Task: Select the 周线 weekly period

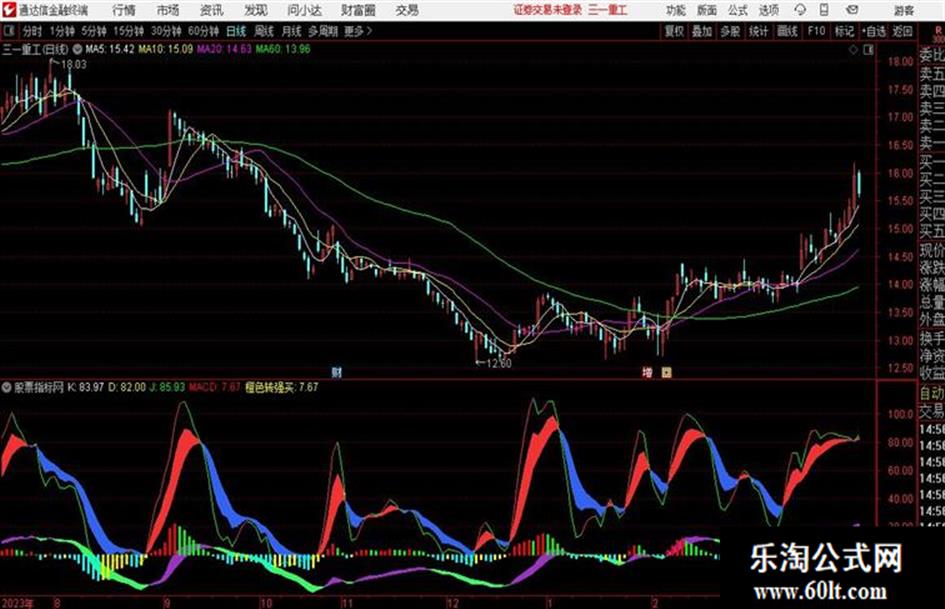Action: pyautogui.click(x=264, y=31)
